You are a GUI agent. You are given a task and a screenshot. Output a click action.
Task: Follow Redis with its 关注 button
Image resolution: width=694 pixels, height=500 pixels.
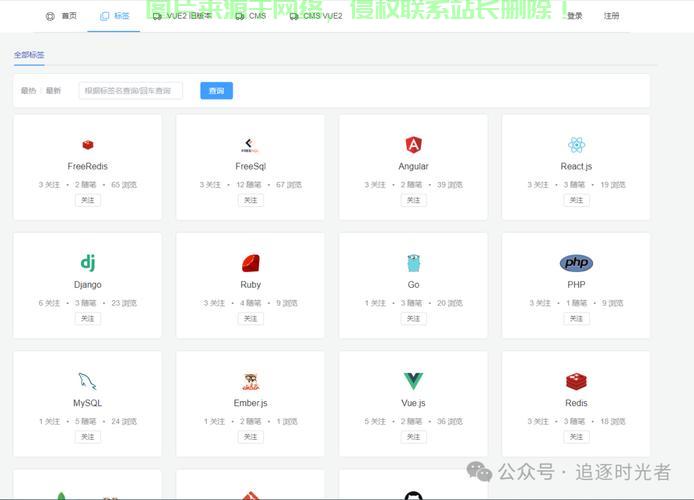[x=576, y=437]
